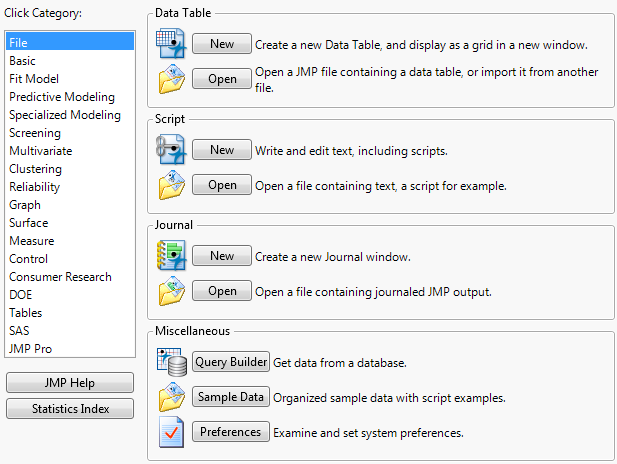Click the Query Builder database icon
The height and width of the screenshot is (464, 617).
tap(171, 362)
